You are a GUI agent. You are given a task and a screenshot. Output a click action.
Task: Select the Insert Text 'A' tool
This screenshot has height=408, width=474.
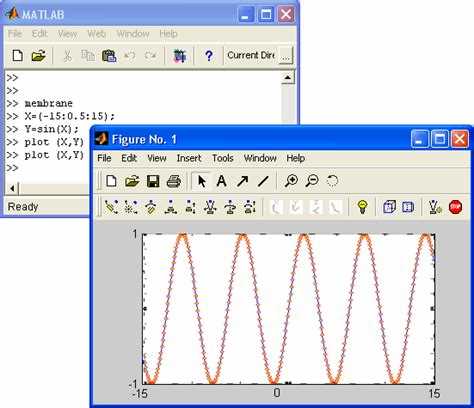221,181
